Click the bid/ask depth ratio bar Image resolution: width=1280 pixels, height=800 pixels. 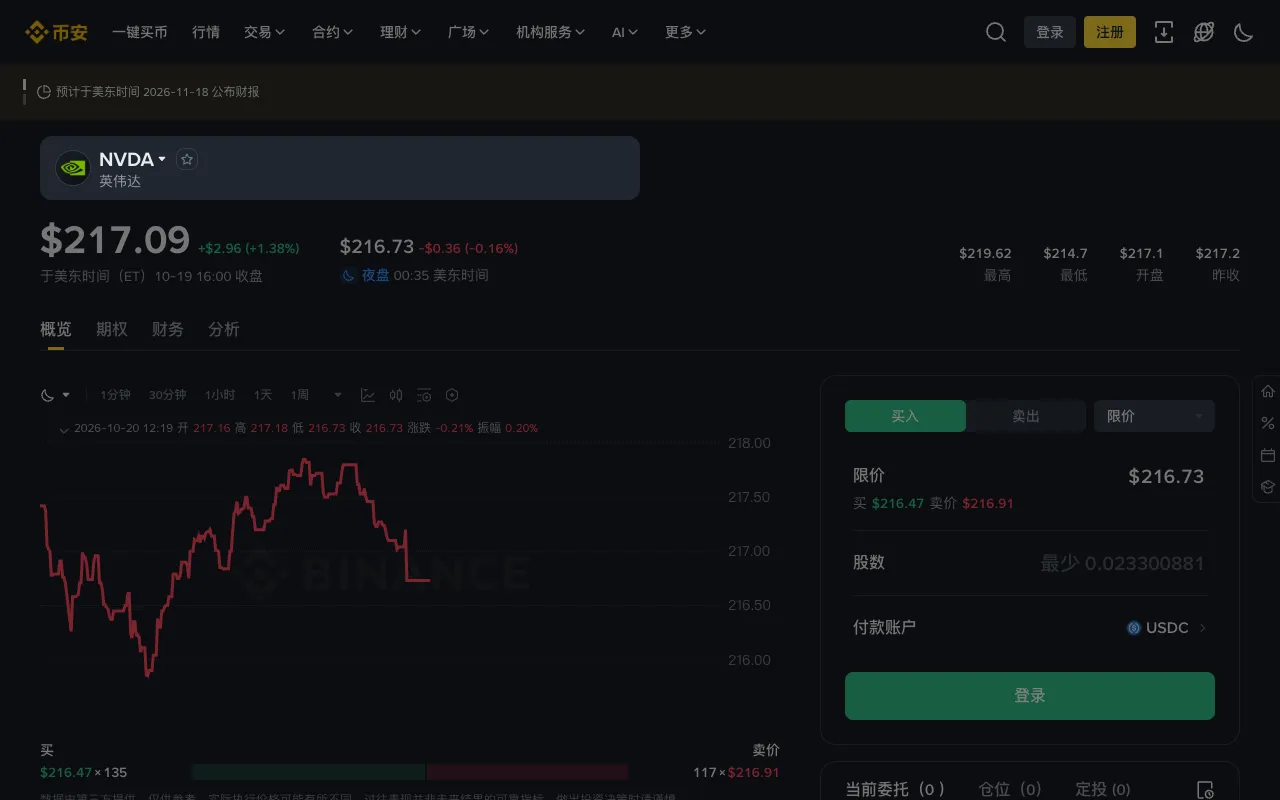410,772
